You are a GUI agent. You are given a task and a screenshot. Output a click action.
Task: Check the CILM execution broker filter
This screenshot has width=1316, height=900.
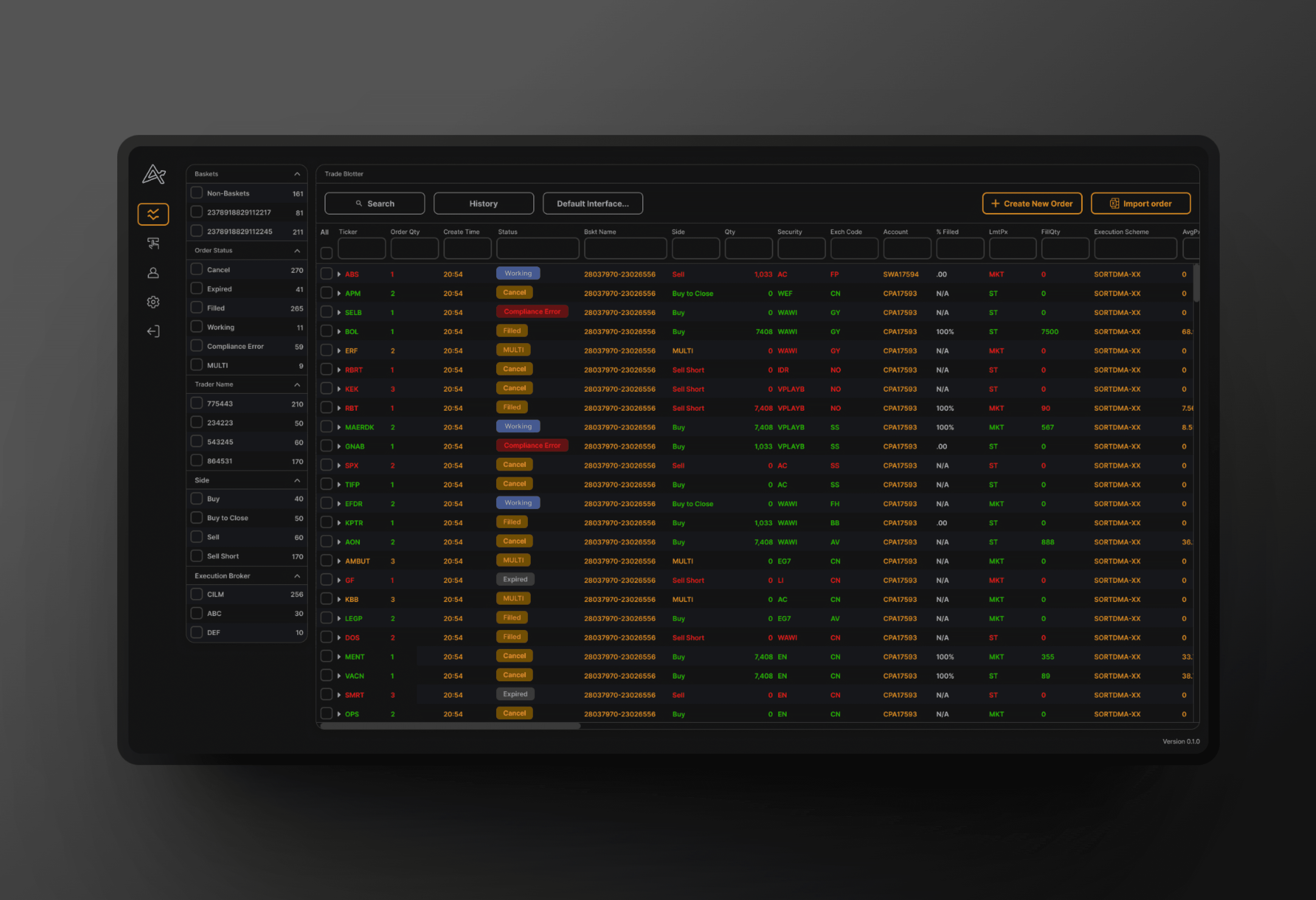[197, 594]
